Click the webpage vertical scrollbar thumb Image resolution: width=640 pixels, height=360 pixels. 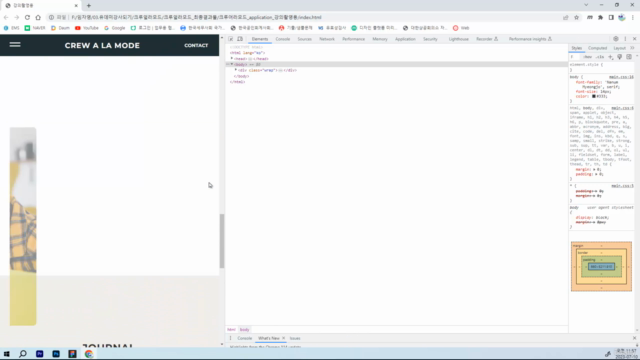click(x=222, y=241)
